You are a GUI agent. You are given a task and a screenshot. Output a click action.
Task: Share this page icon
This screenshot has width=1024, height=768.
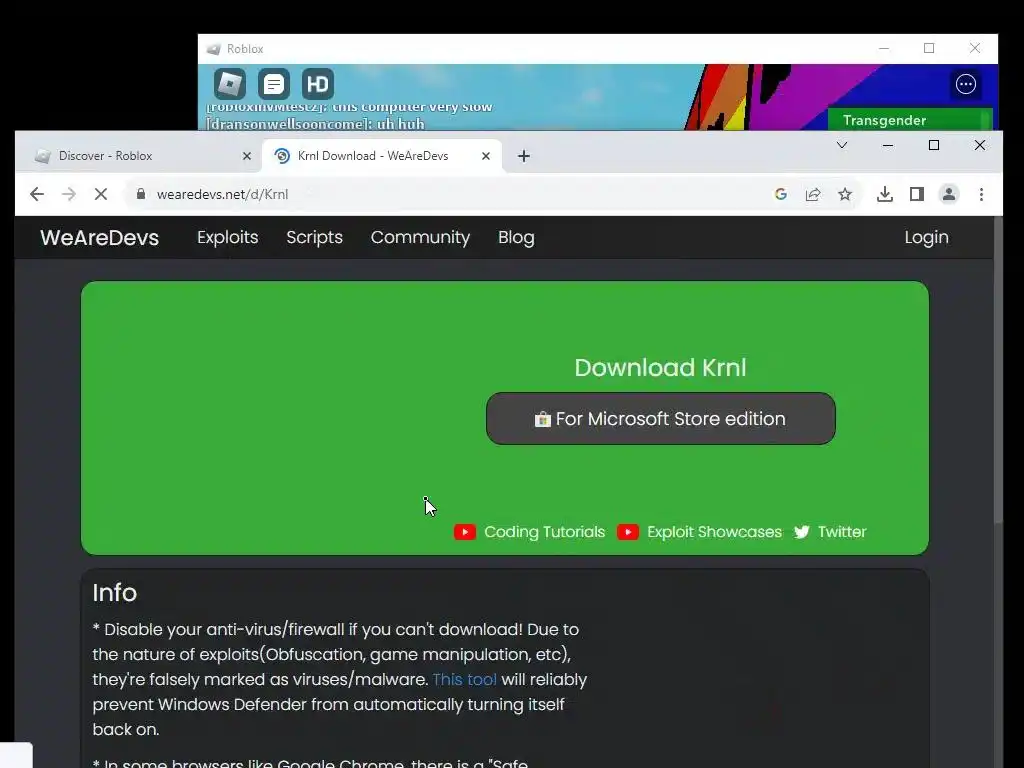[x=813, y=194]
